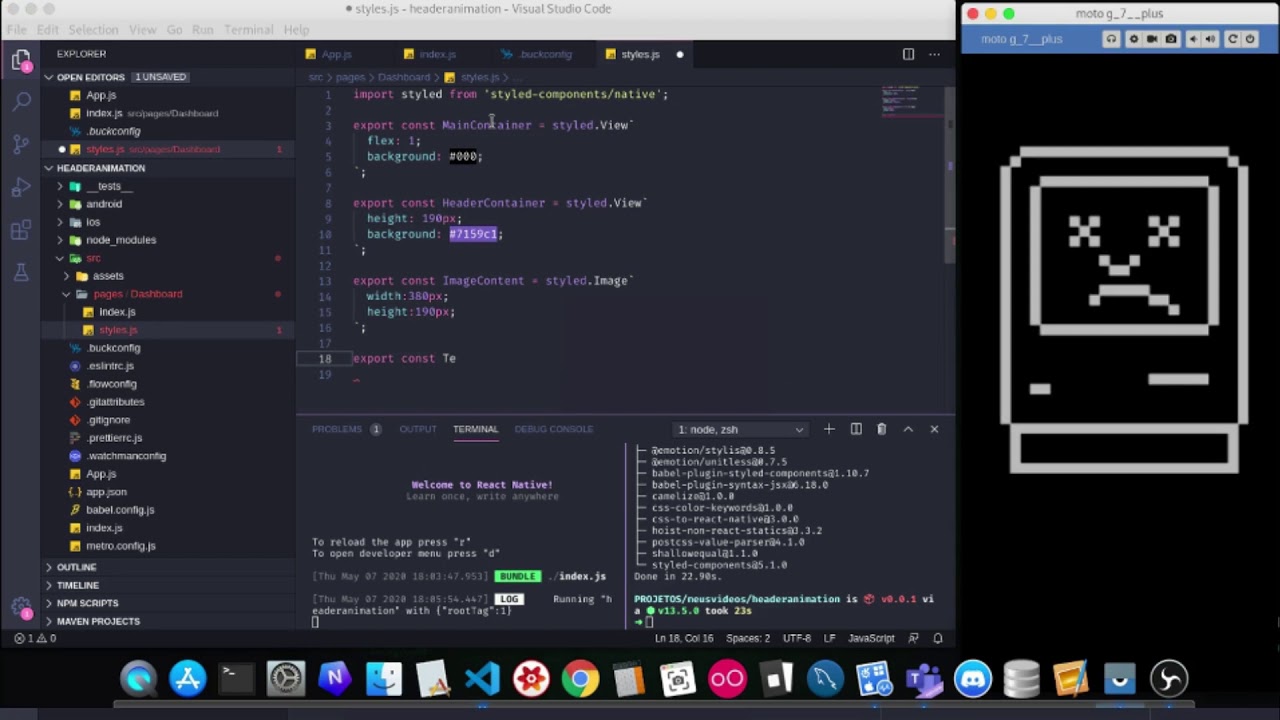Open the Run and Debug view
This screenshot has height=720, width=1280.
coord(21,187)
